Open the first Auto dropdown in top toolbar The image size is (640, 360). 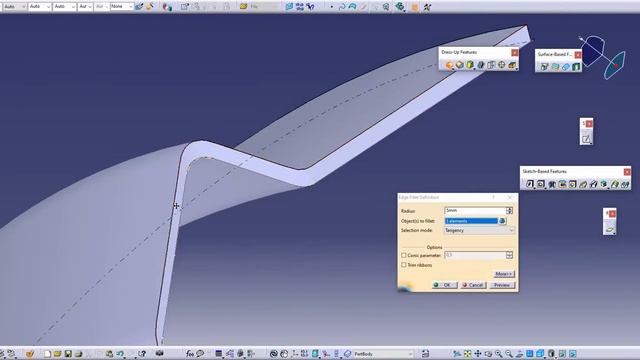click(x=14, y=7)
